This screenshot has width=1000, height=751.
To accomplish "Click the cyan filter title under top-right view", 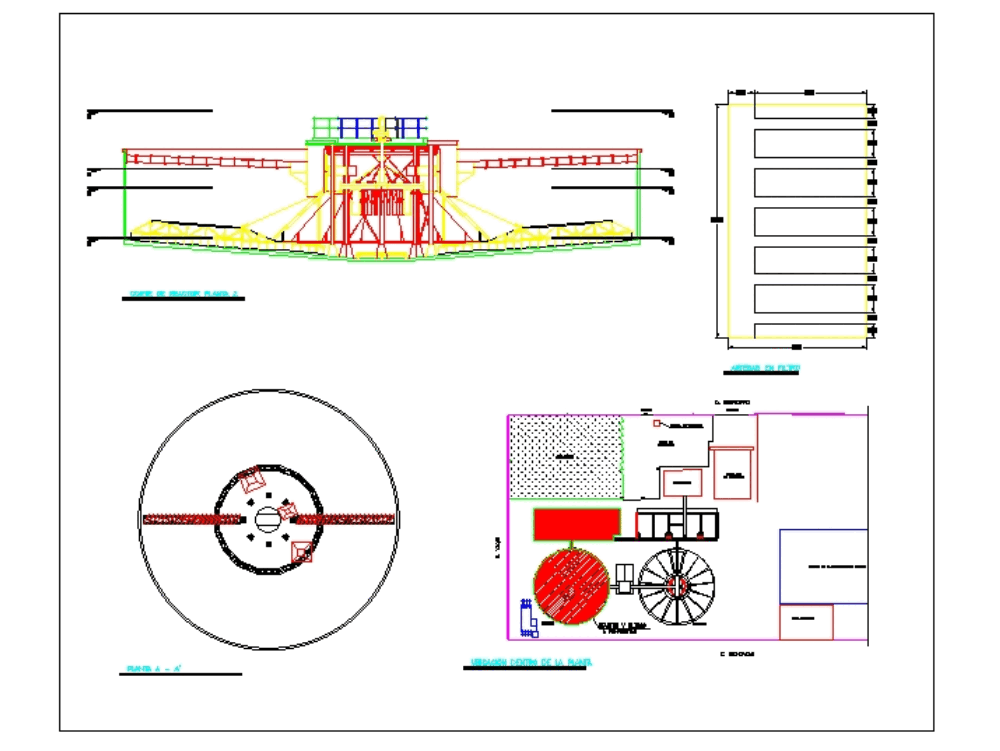I will coord(766,368).
